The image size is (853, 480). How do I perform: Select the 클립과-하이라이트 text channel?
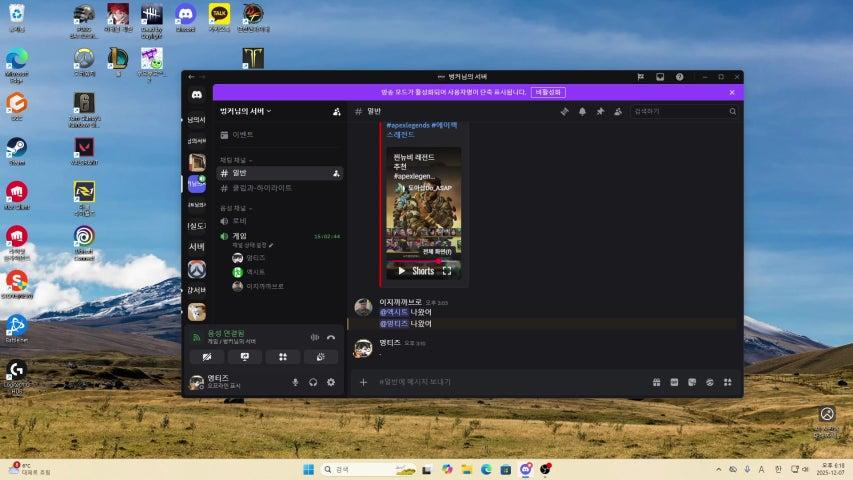[263, 187]
